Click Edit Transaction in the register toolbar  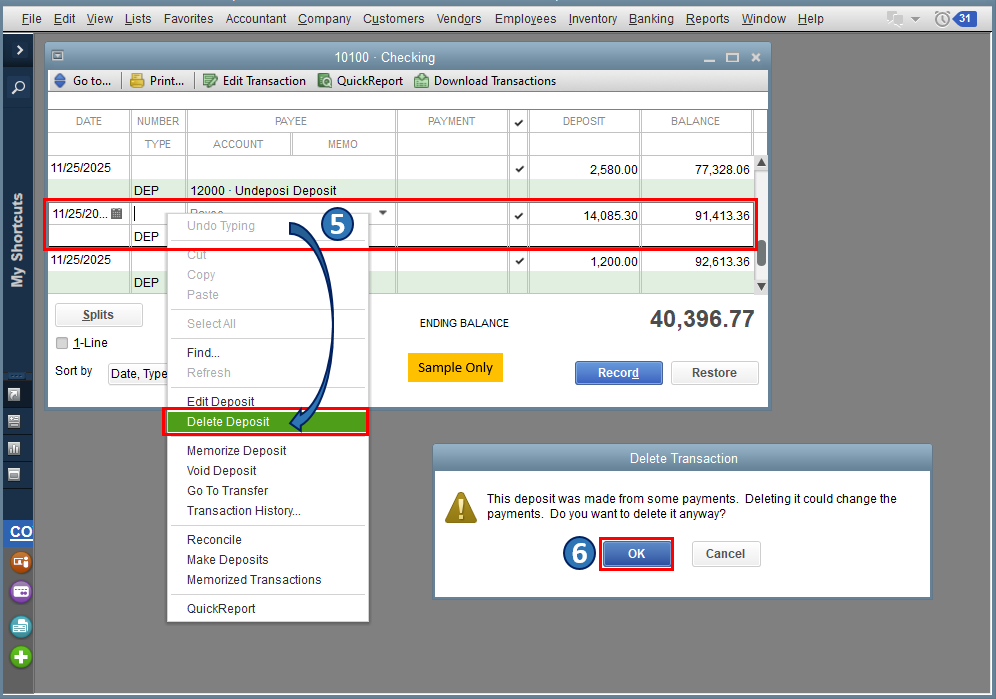(x=254, y=81)
